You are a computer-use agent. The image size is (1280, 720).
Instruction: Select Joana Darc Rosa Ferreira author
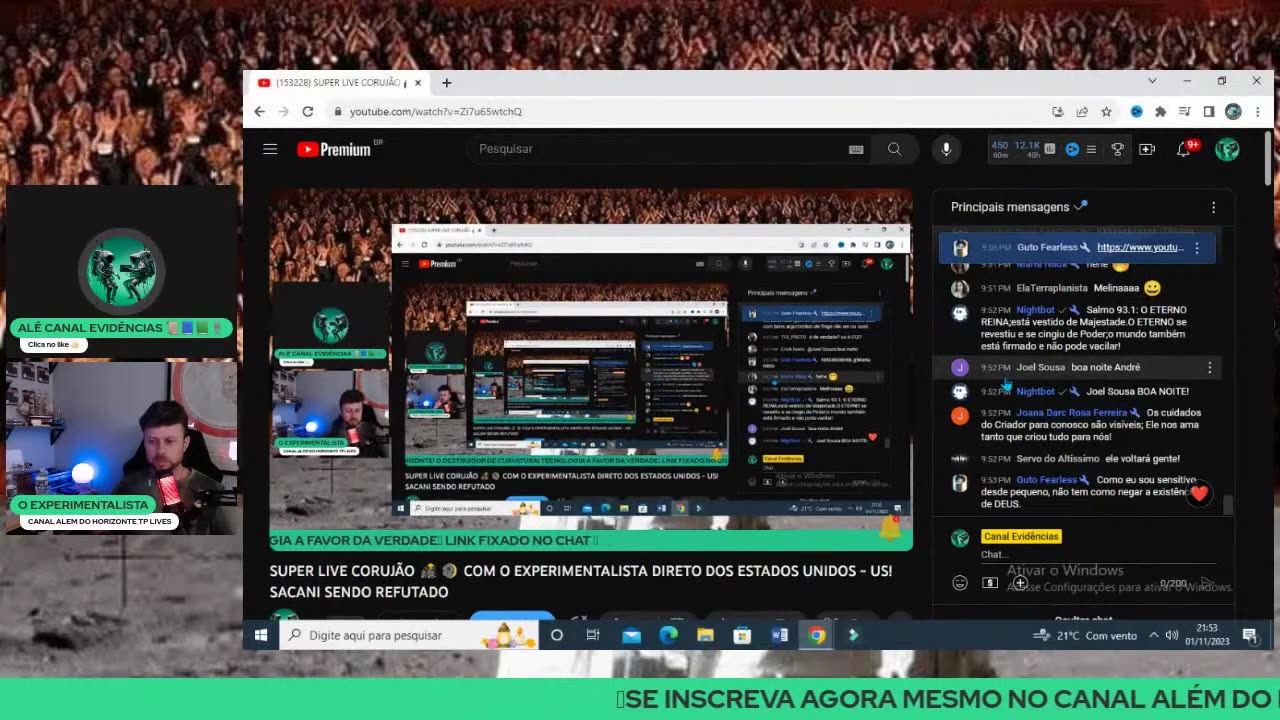1071,412
